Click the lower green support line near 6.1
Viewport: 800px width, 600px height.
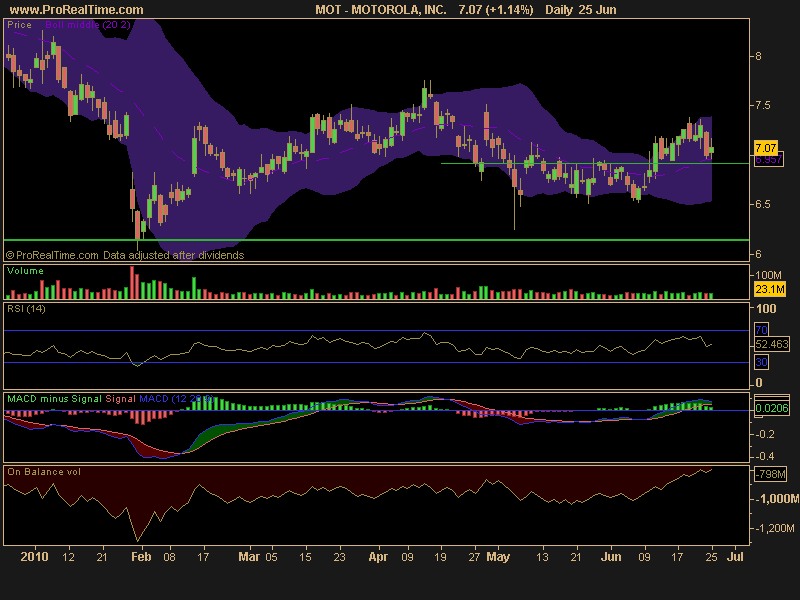[377, 239]
